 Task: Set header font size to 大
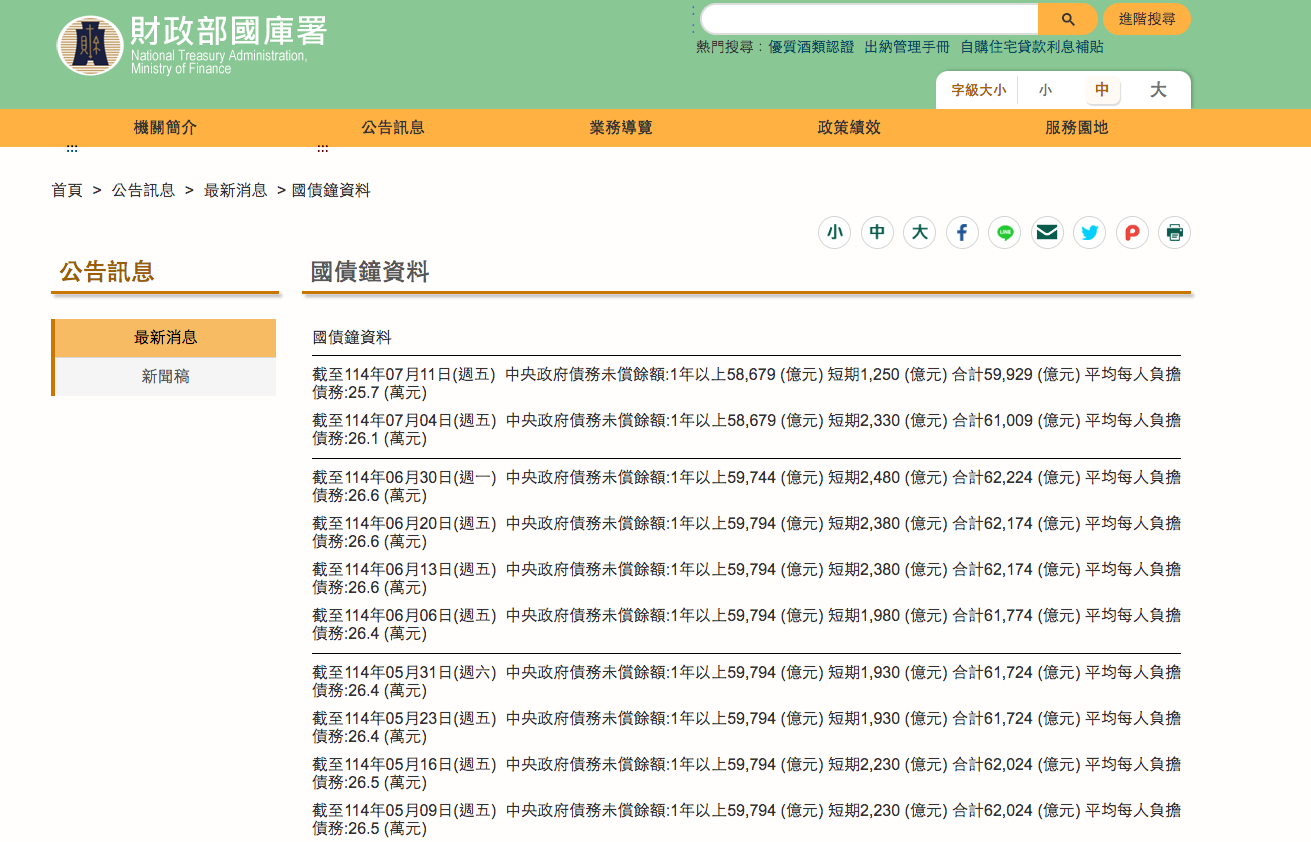pyautogui.click(x=1158, y=90)
